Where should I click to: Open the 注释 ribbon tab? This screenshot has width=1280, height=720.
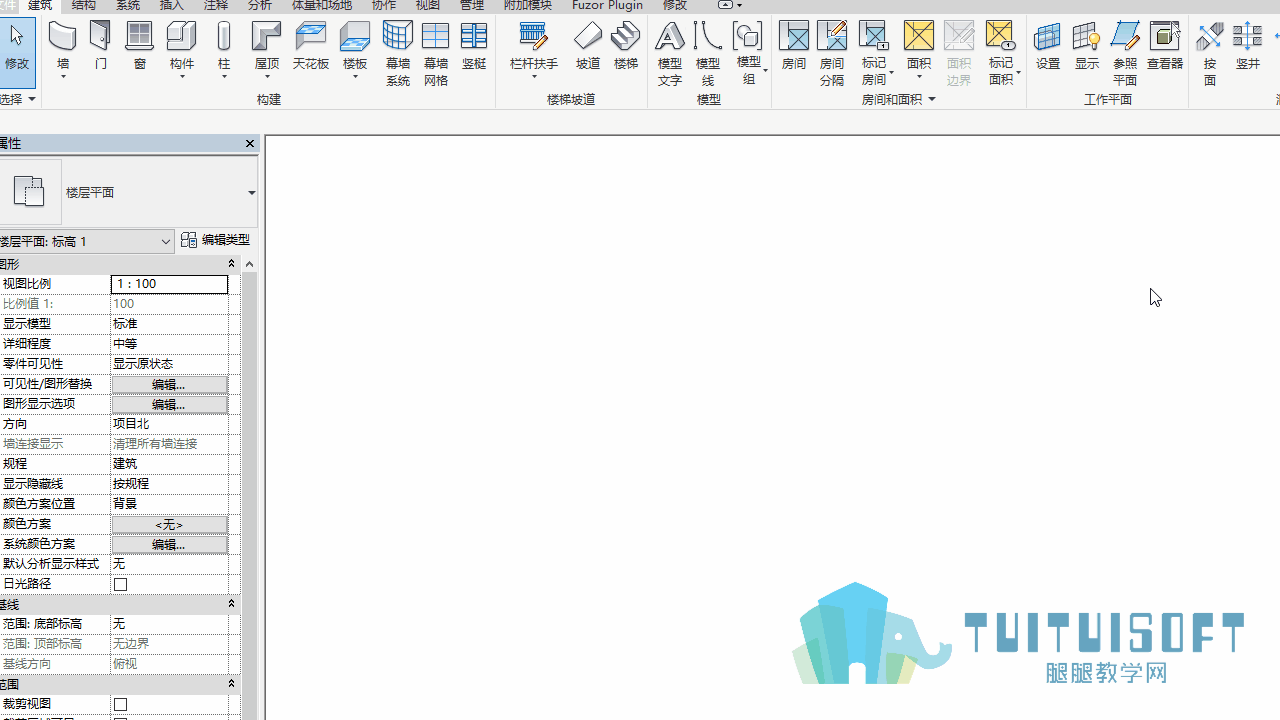coord(216,6)
